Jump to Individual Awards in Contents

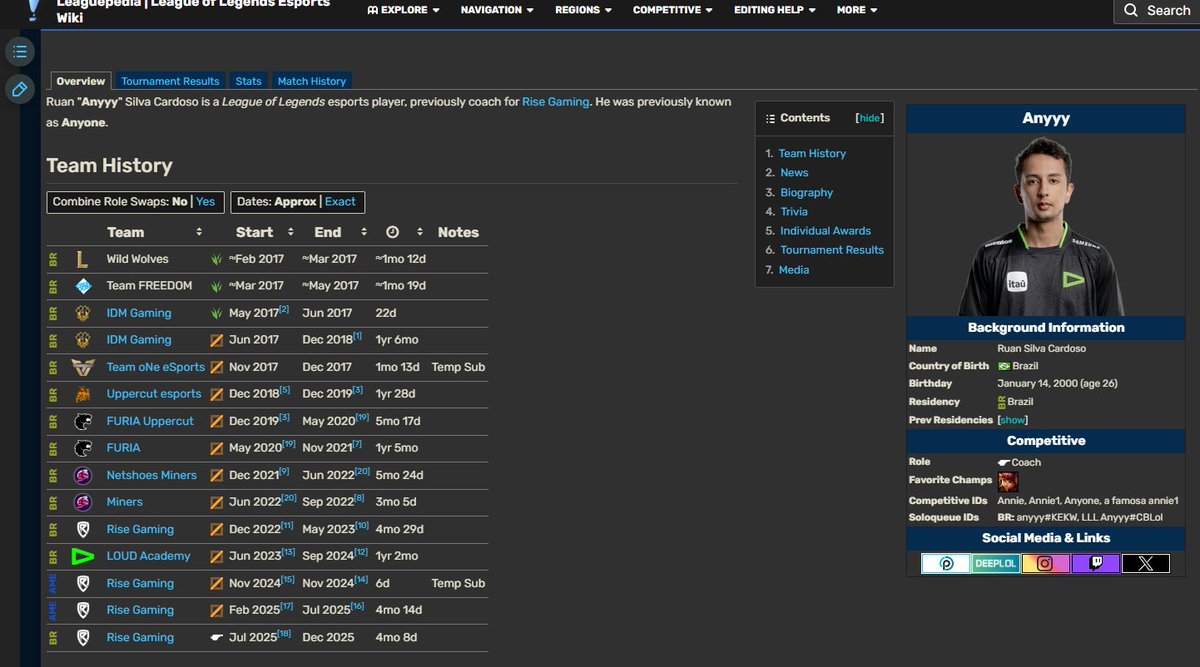[x=825, y=231]
